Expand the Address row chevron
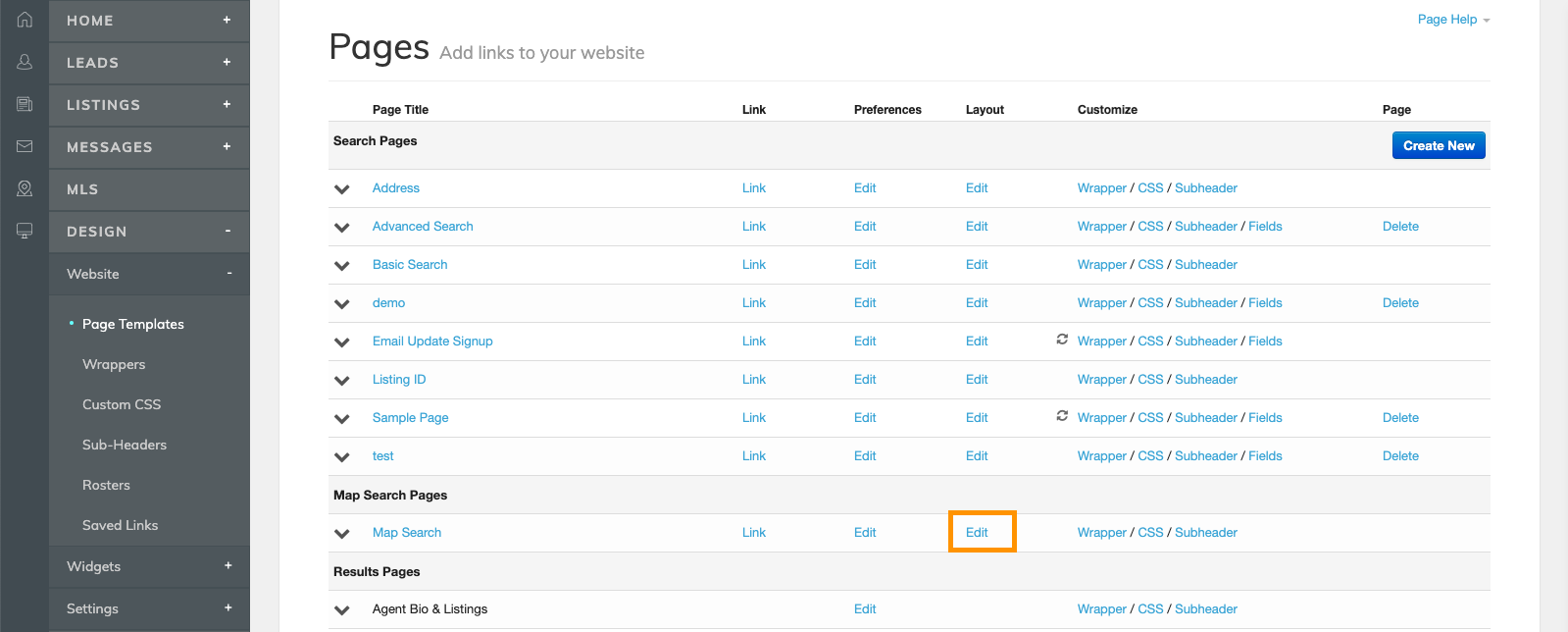The width and height of the screenshot is (1568, 632). point(342,189)
